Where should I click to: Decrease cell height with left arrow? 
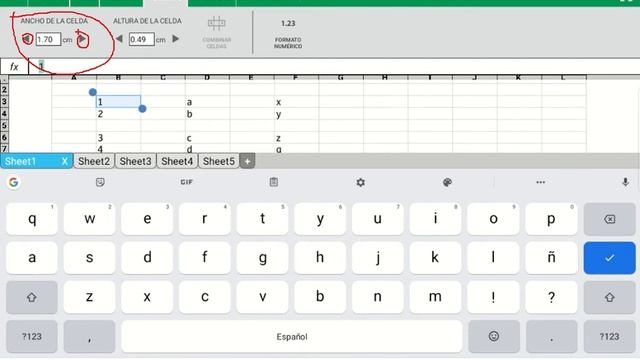click(119, 39)
